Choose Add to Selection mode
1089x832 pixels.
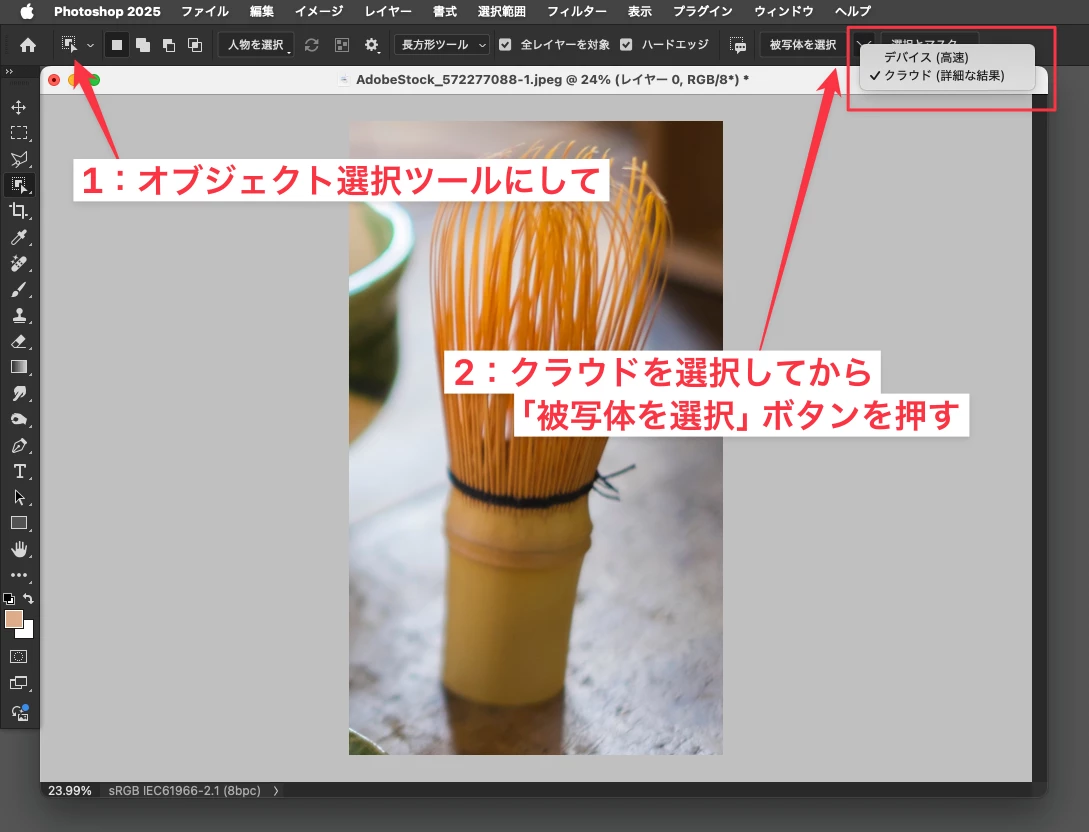(x=143, y=45)
